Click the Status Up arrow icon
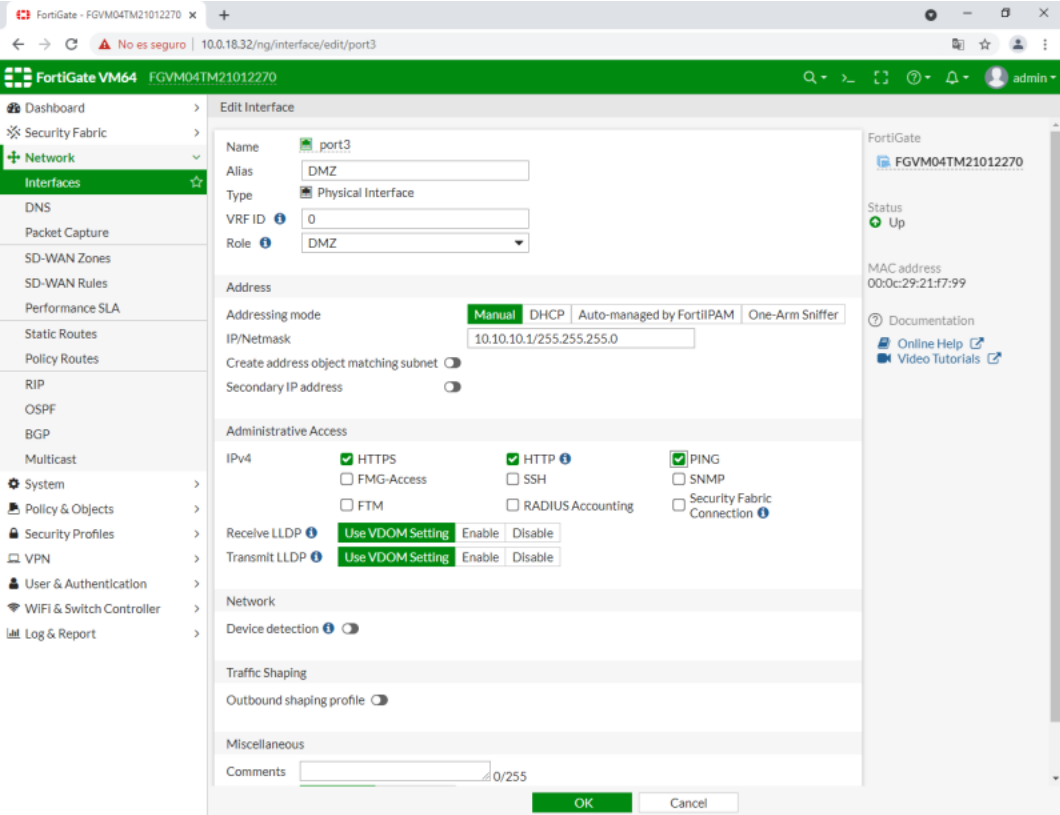 click(875, 222)
